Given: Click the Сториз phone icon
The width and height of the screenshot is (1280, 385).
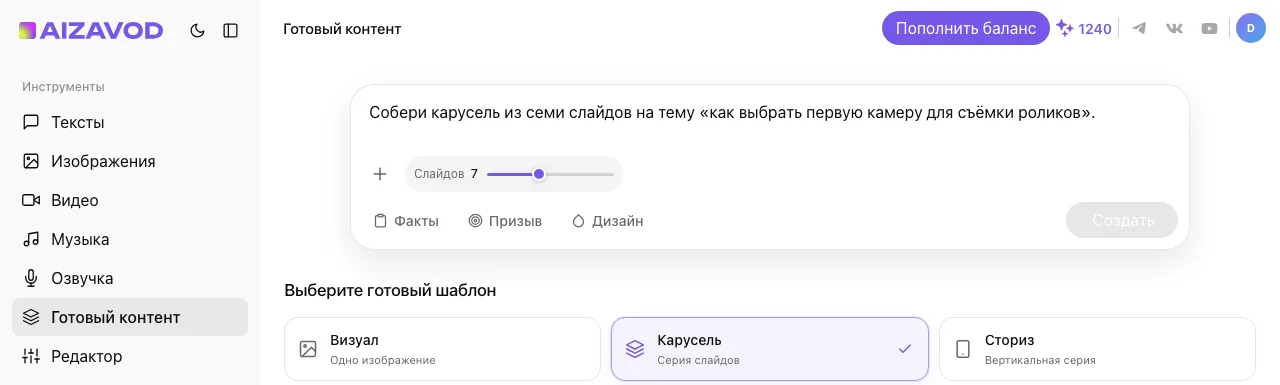Looking at the screenshot, I should pyautogui.click(x=962, y=349).
